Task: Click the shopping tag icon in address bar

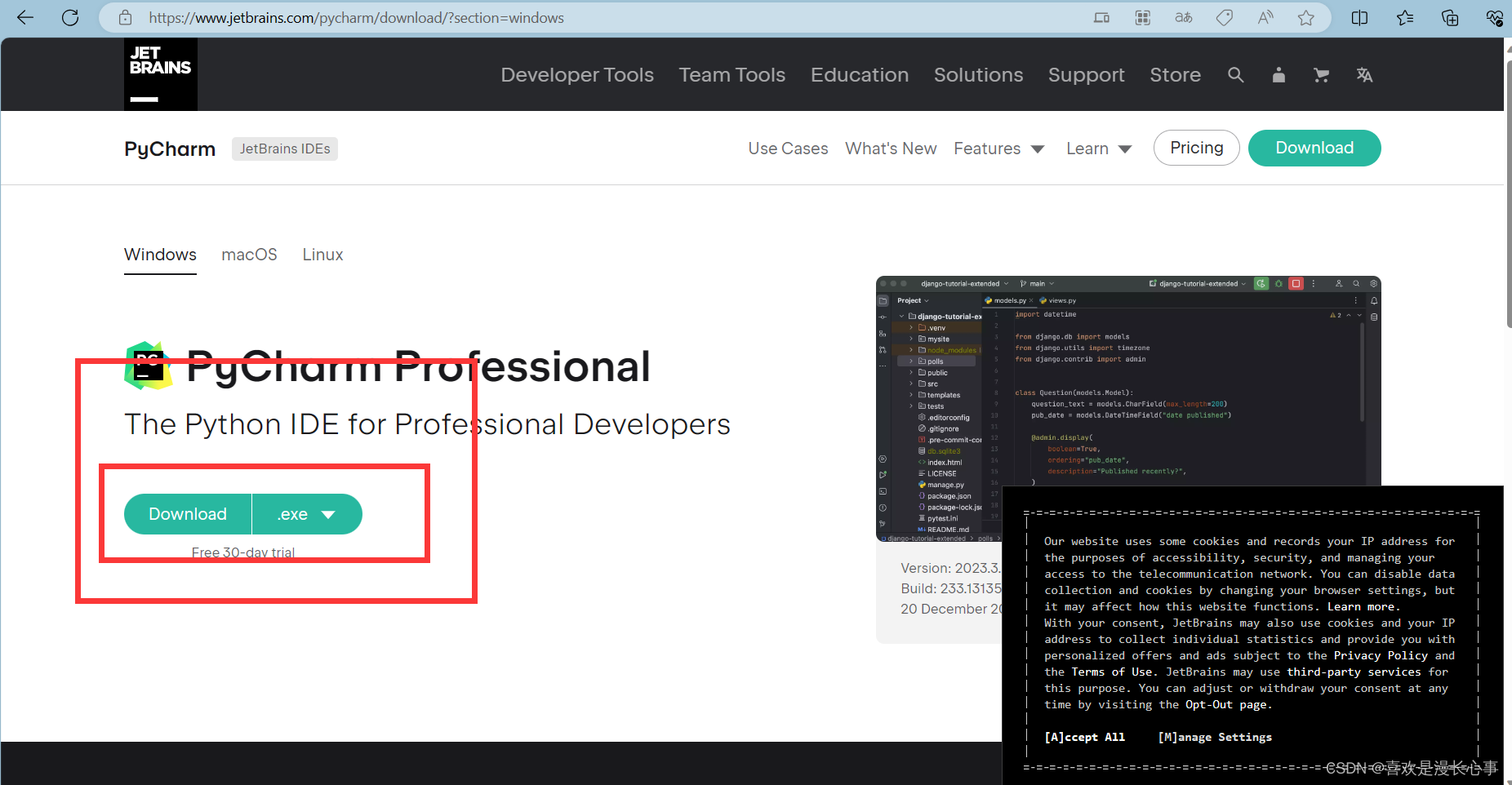Action: pyautogui.click(x=1225, y=17)
